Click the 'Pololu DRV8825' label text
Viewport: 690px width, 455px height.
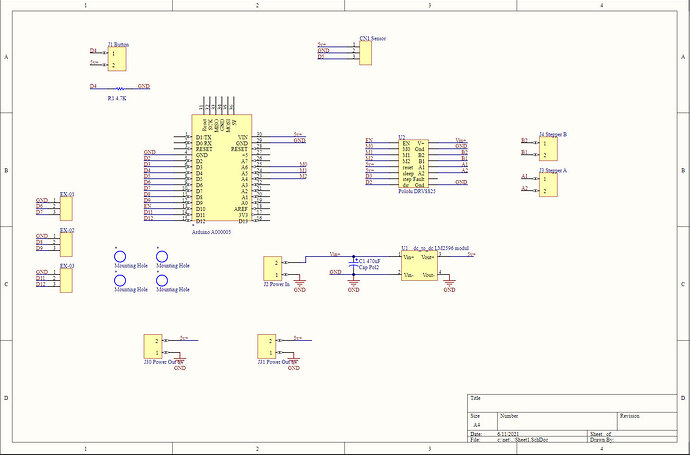tap(417, 191)
